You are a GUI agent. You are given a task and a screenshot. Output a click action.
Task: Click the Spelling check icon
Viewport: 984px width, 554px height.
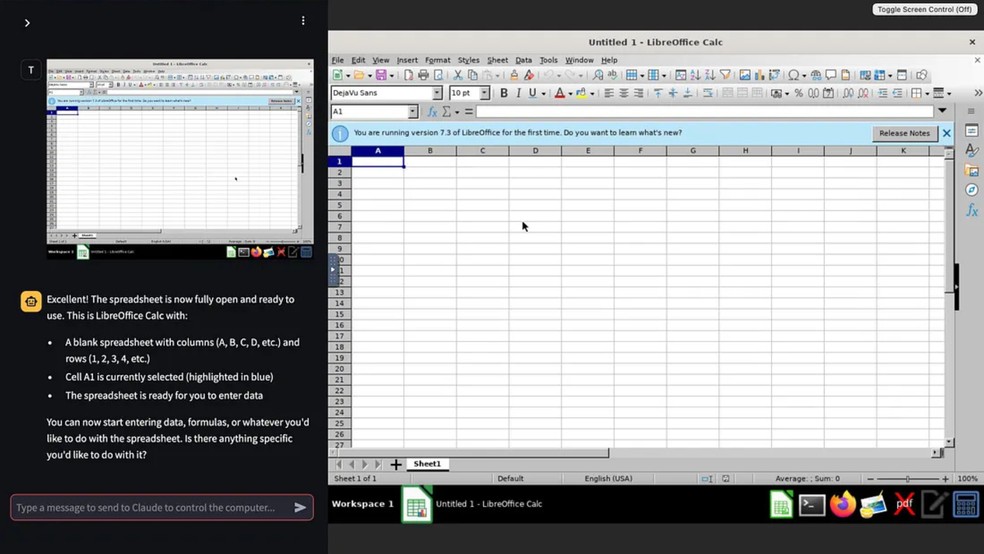click(612, 75)
